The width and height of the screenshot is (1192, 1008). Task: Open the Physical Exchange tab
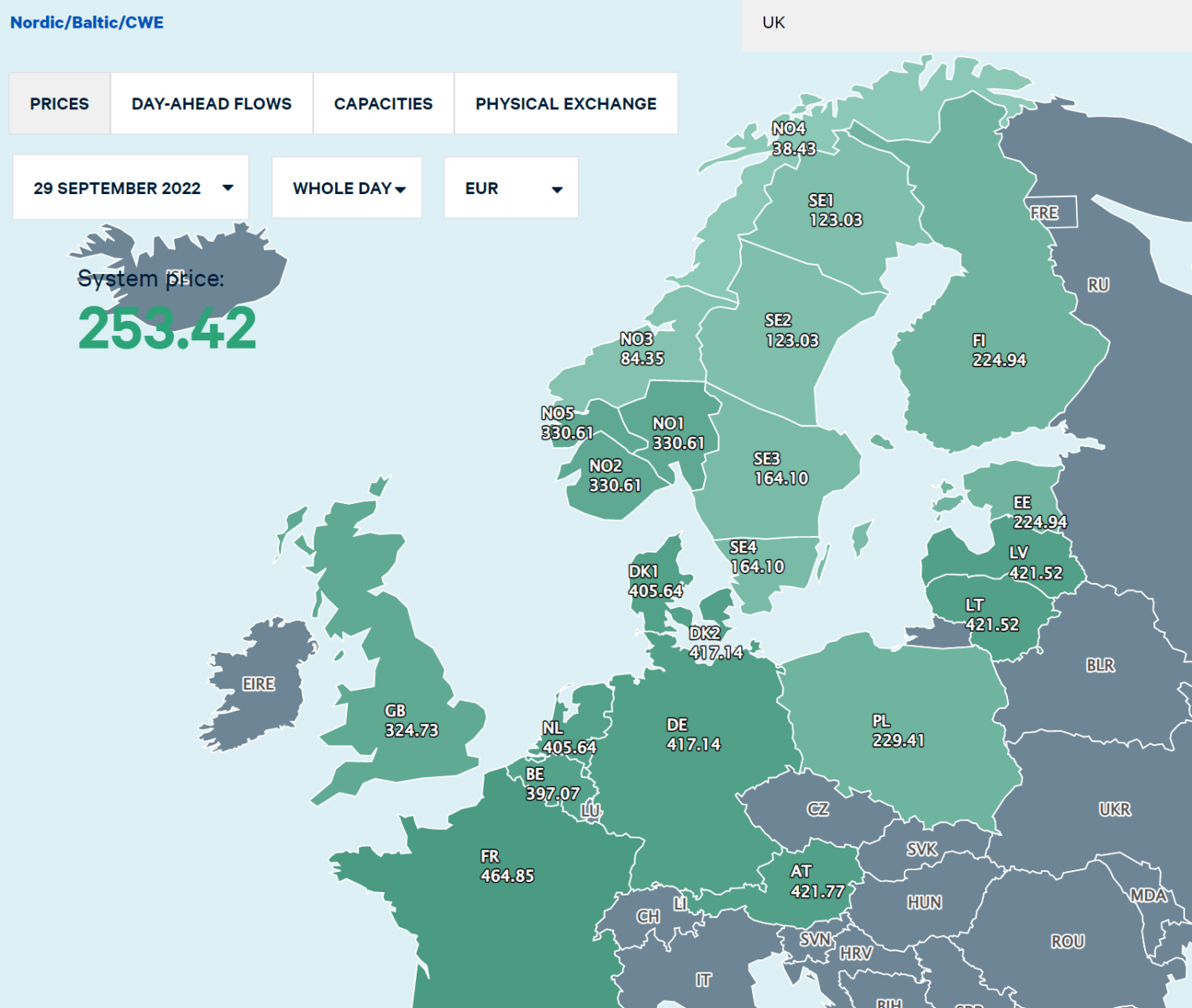pos(565,103)
